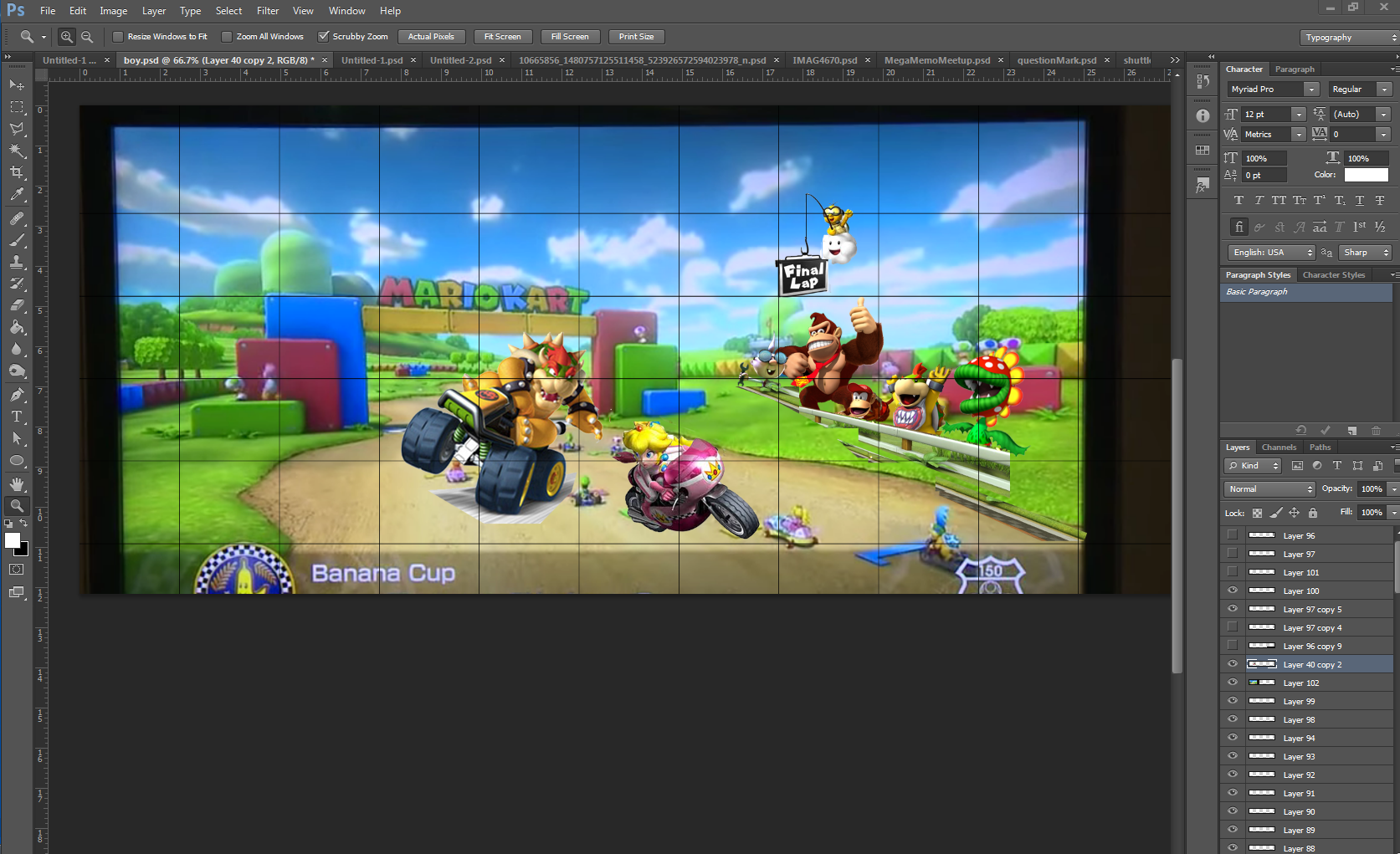This screenshot has height=854, width=1400.
Task: Enable Resize Windows to Fit
Action: click(118, 37)
